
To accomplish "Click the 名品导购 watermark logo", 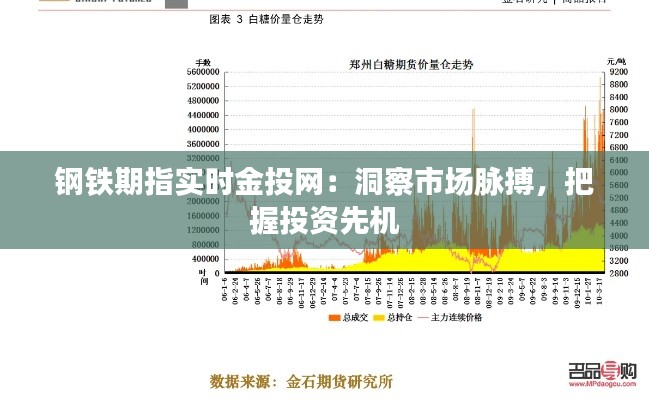I will click(x=602, y=371).
